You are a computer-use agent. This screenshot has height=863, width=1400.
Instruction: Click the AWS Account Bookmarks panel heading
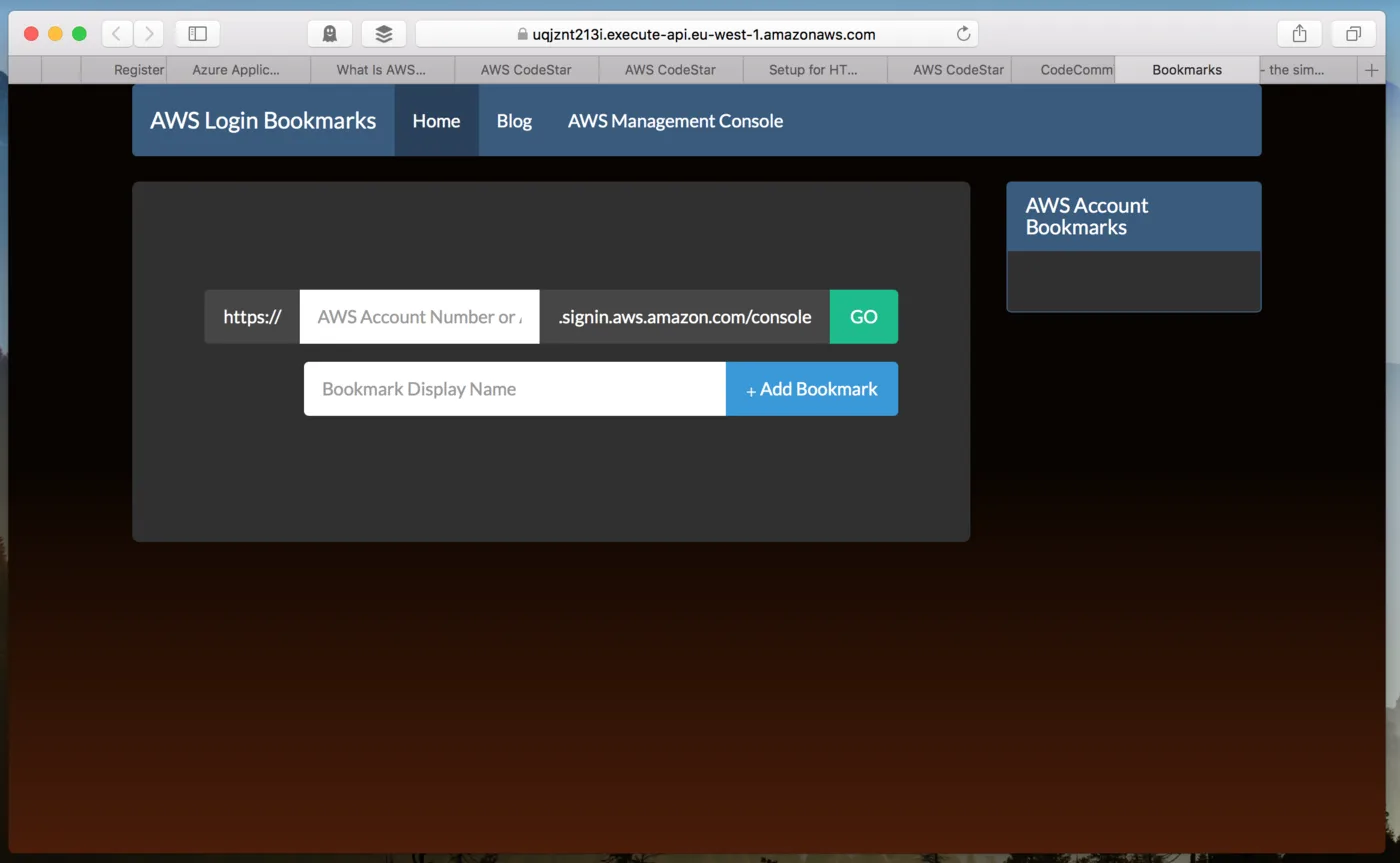tap(1087, 216)
